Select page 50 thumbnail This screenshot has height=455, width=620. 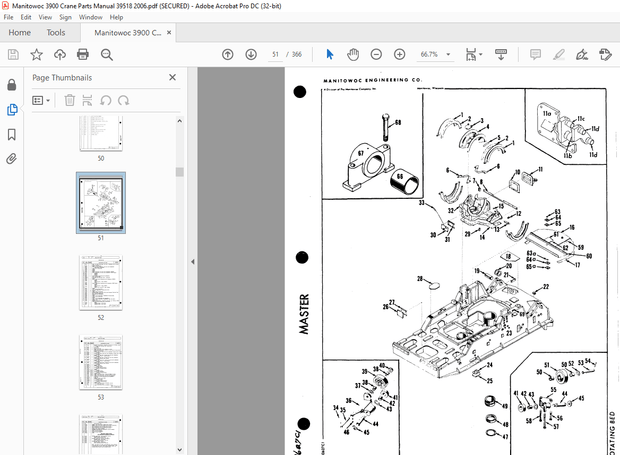tap(101, 134)
